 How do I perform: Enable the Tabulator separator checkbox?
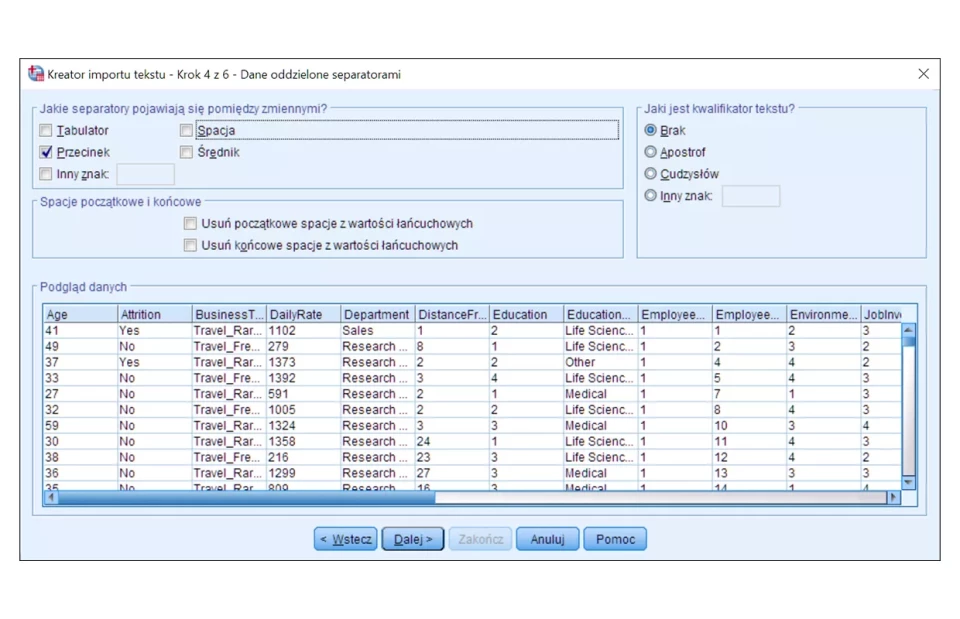point(46,131)
